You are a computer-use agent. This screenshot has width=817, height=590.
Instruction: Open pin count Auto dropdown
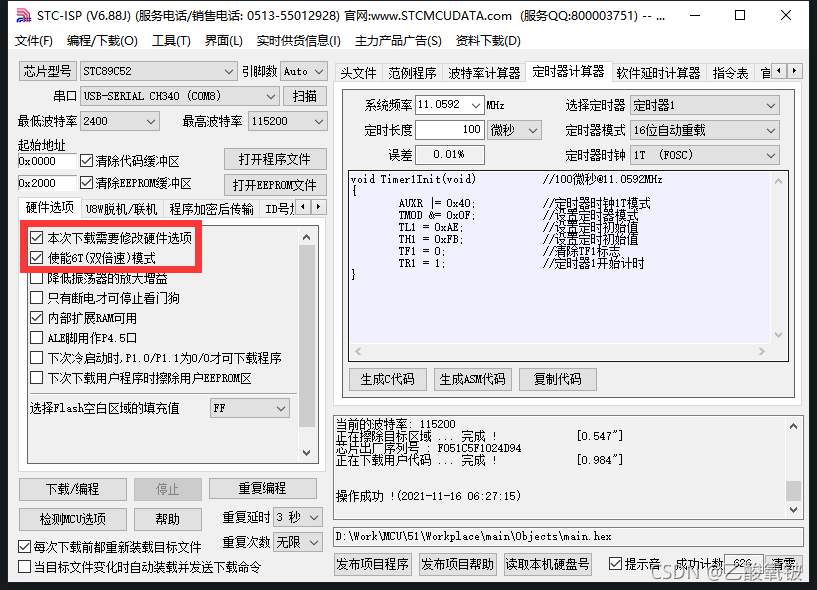304,71
